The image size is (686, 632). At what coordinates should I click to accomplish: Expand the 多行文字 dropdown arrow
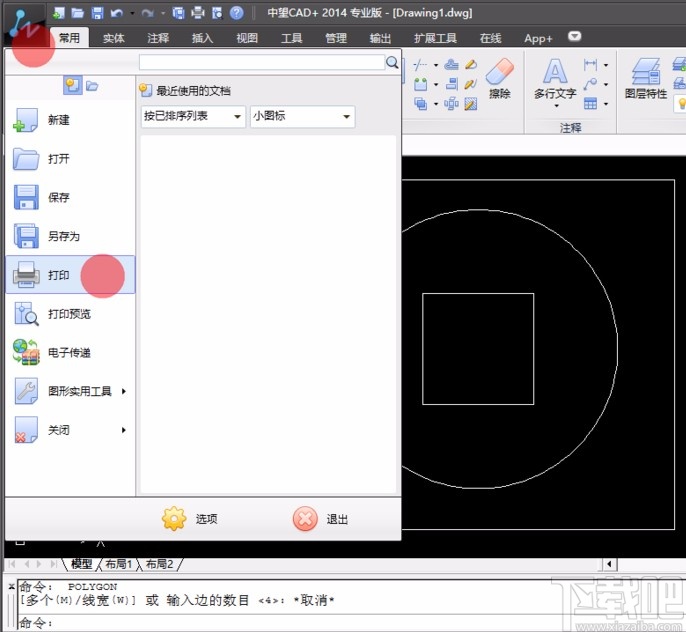[x=556, y=106]
